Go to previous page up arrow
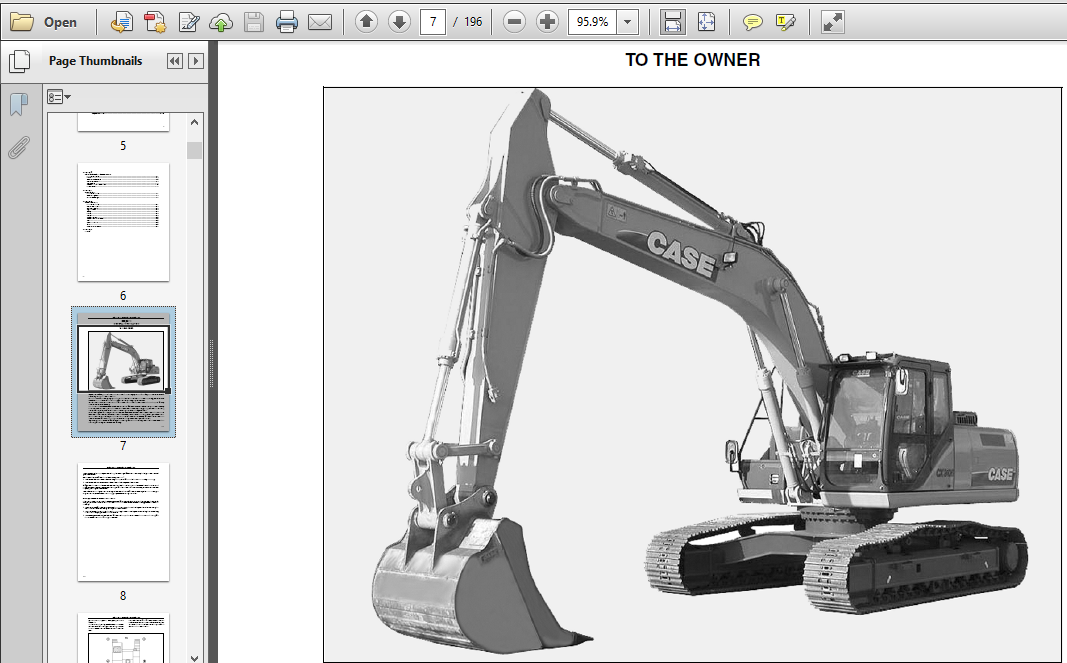This screenshot has height=663, width=1067. pyautogui.click(x=366, y=22)
